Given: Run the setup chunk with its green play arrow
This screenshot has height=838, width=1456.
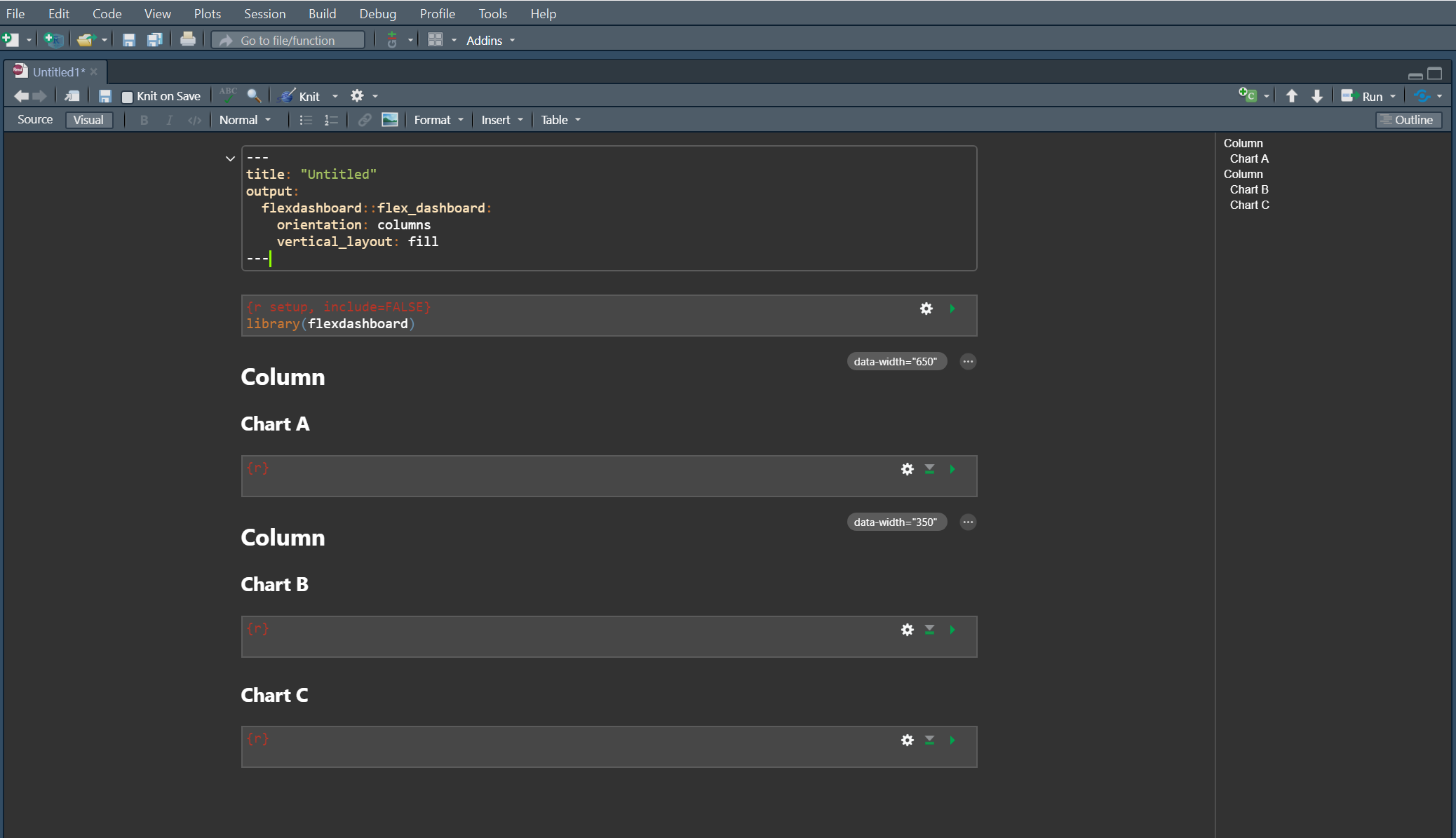Looking at the screenshot, I should (952, 309).
